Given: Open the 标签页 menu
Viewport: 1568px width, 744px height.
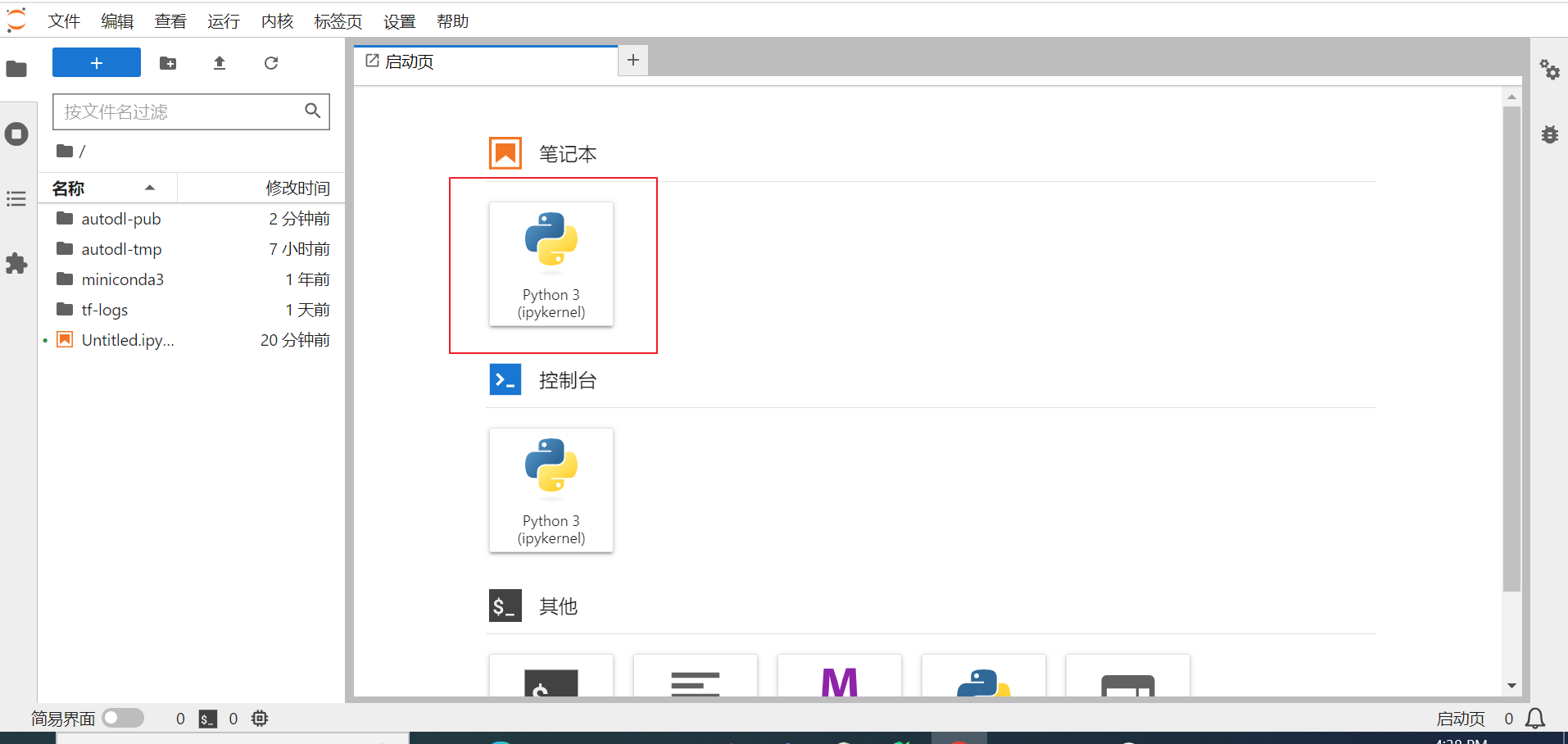Looking at the screenshot, I should [x=338, y=21].
